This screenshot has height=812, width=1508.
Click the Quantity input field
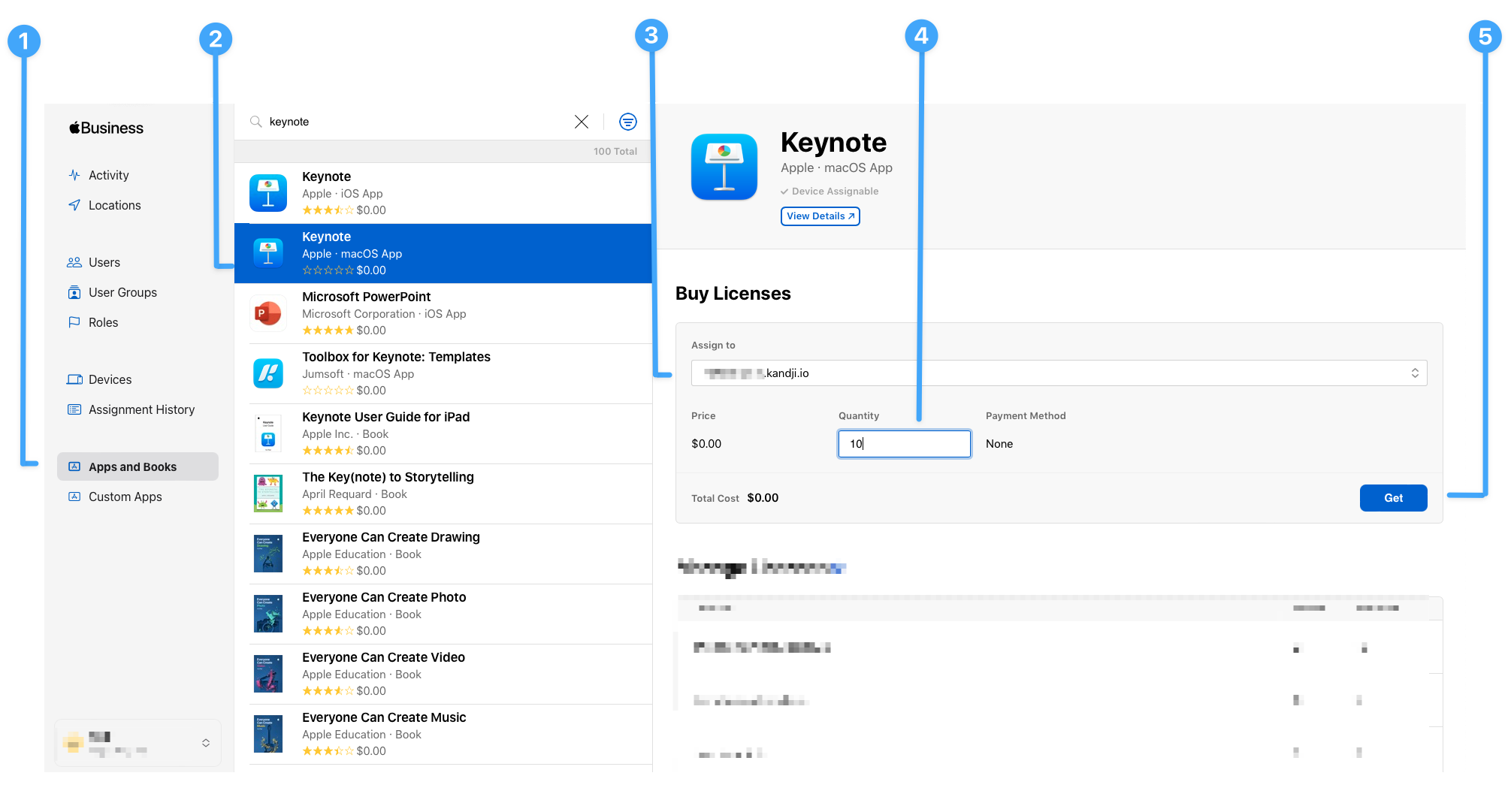[x=904, y=444]
